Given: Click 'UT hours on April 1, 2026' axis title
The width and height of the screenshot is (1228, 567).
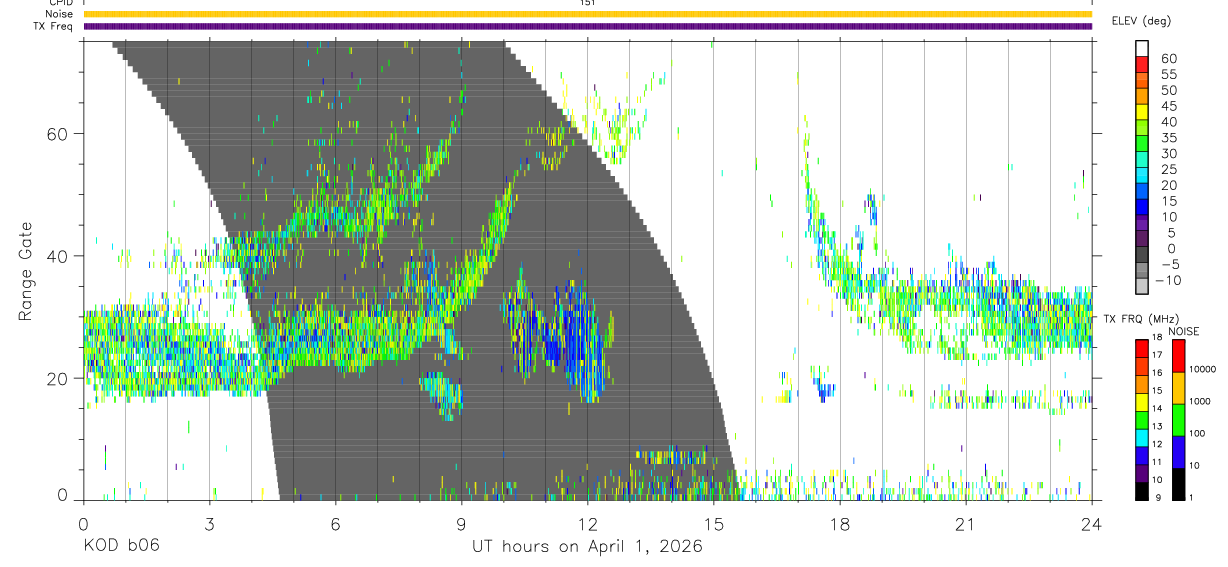Looking at the screenshot, I should pos(587,547).
